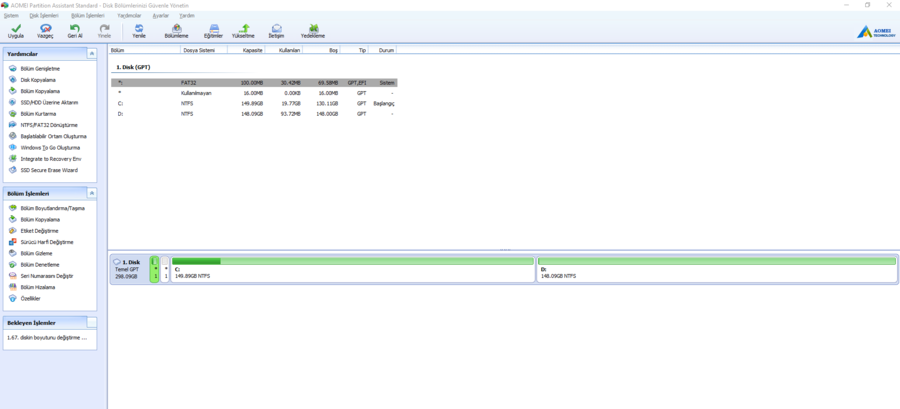900x409 pixels.
Task: Choose Bölüm Kopyalama under the Bölüm İşlemleri panel
Action: (40, 220)
